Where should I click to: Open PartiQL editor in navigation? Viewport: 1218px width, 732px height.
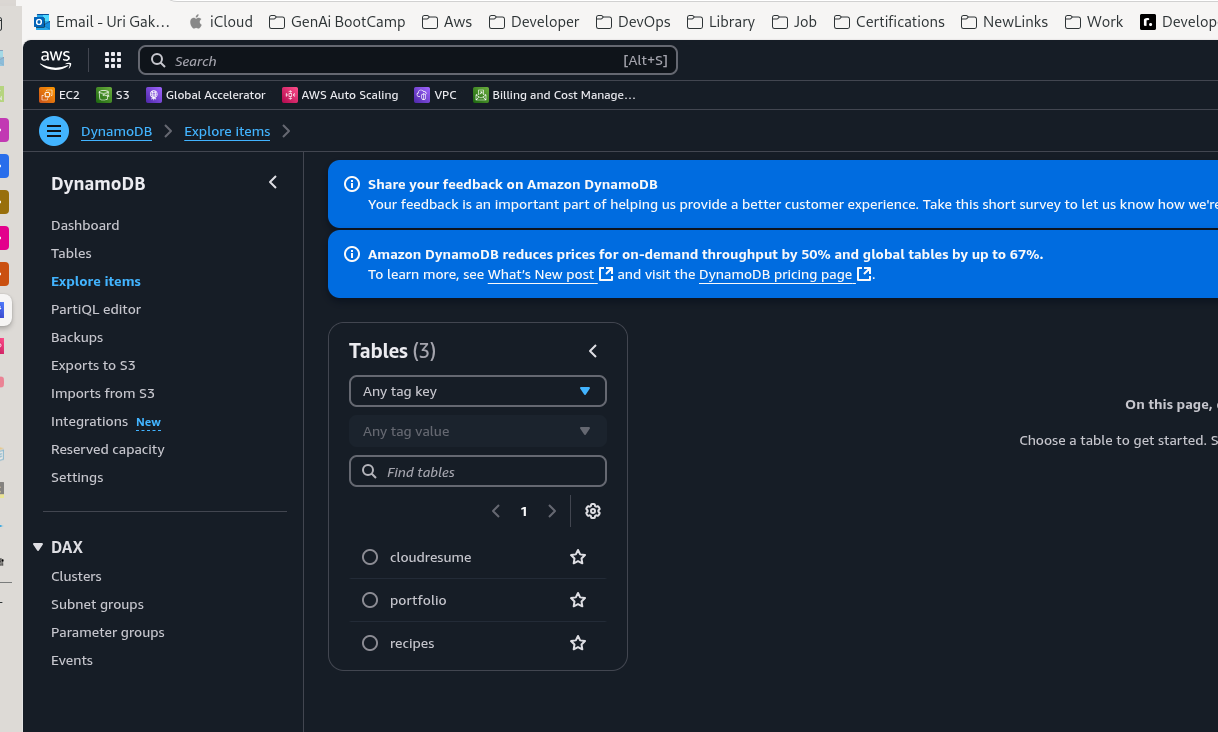coord(96,309)
